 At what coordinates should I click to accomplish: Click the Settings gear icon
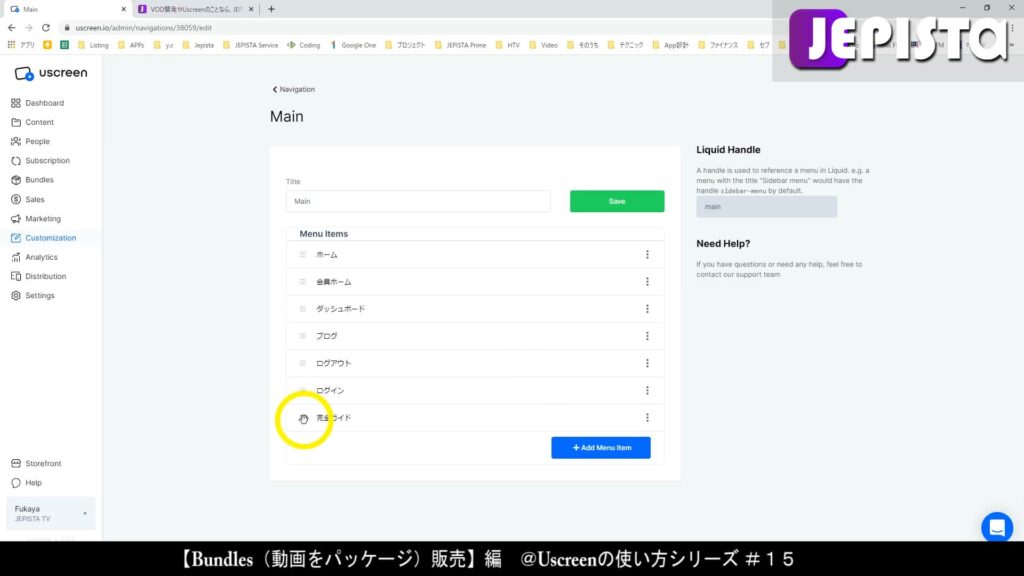[16, 296]
